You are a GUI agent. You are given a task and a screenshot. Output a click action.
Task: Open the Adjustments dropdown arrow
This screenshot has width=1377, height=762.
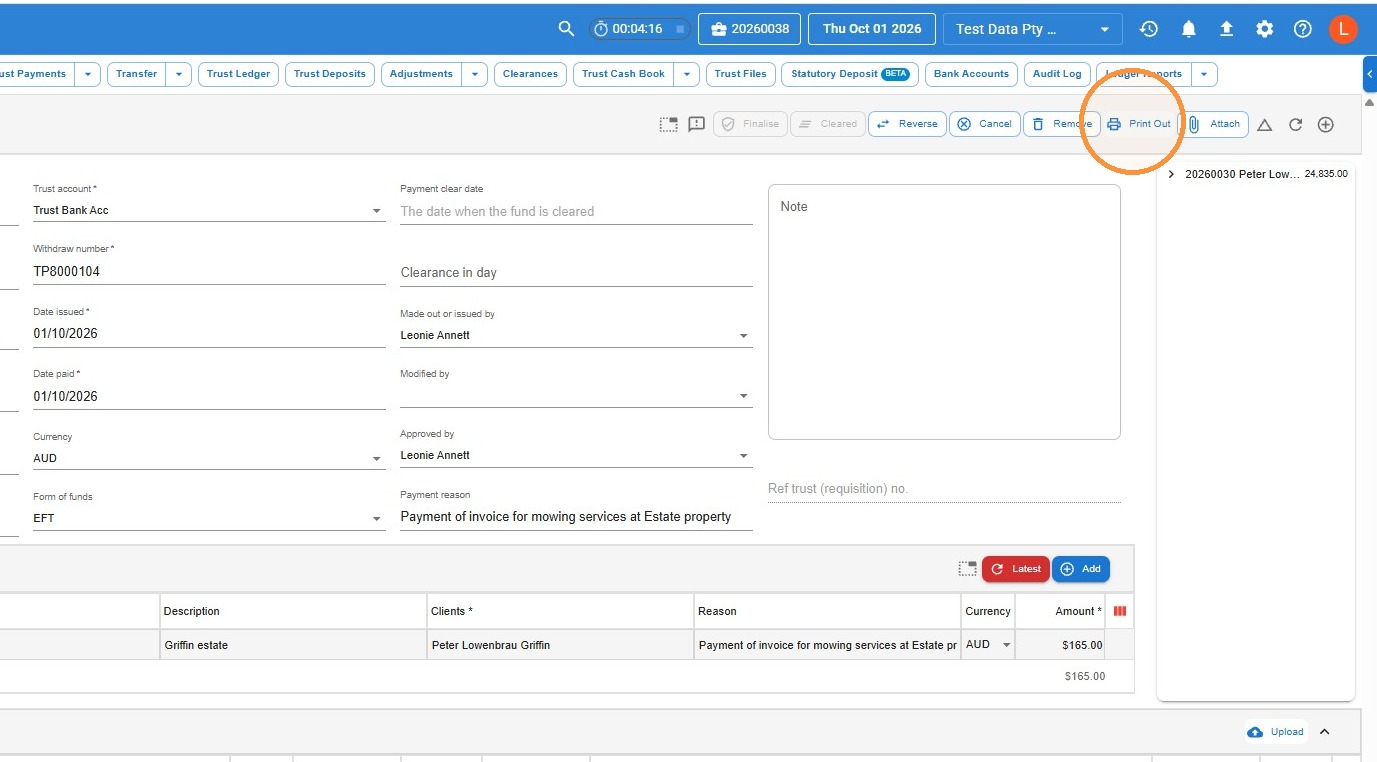475,74
